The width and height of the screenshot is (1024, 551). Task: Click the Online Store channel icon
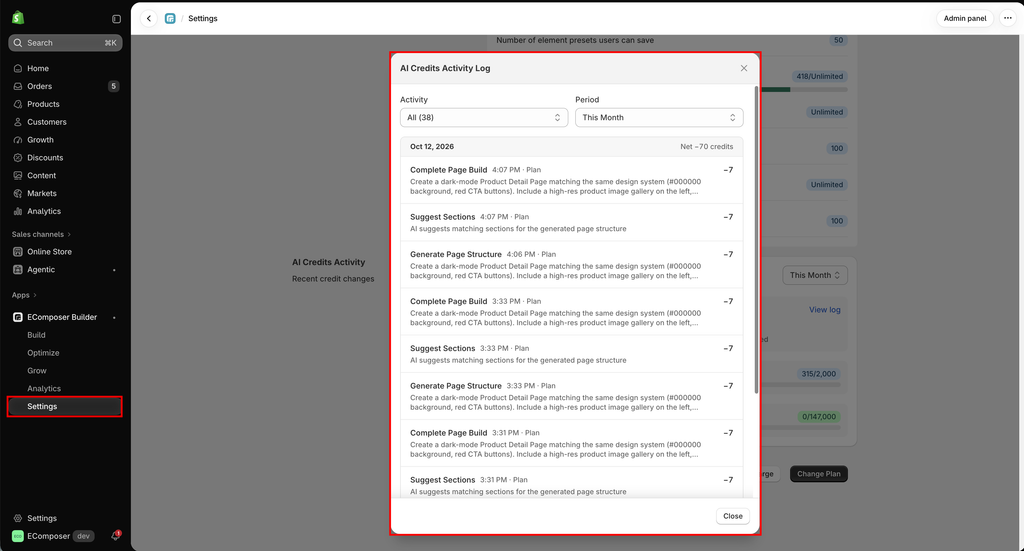point(18,251)
